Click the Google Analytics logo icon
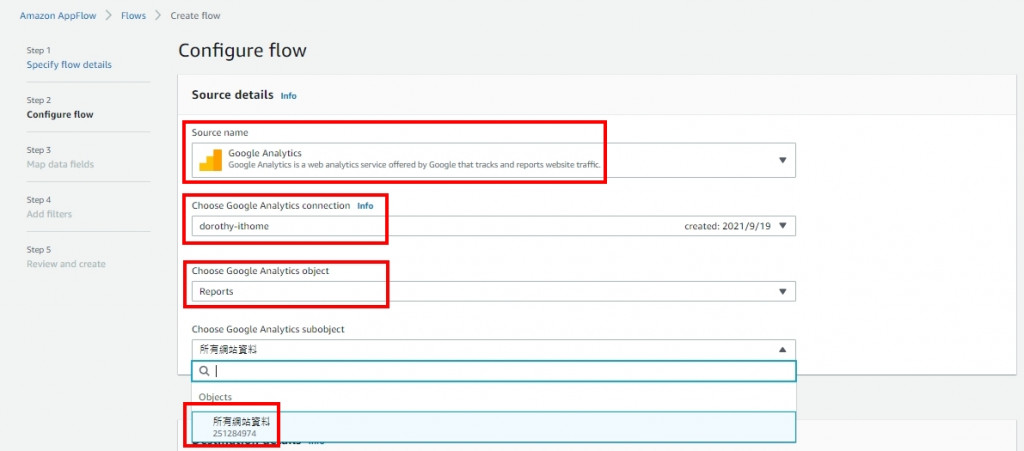 pyautogui.click(x=210, y=160)
